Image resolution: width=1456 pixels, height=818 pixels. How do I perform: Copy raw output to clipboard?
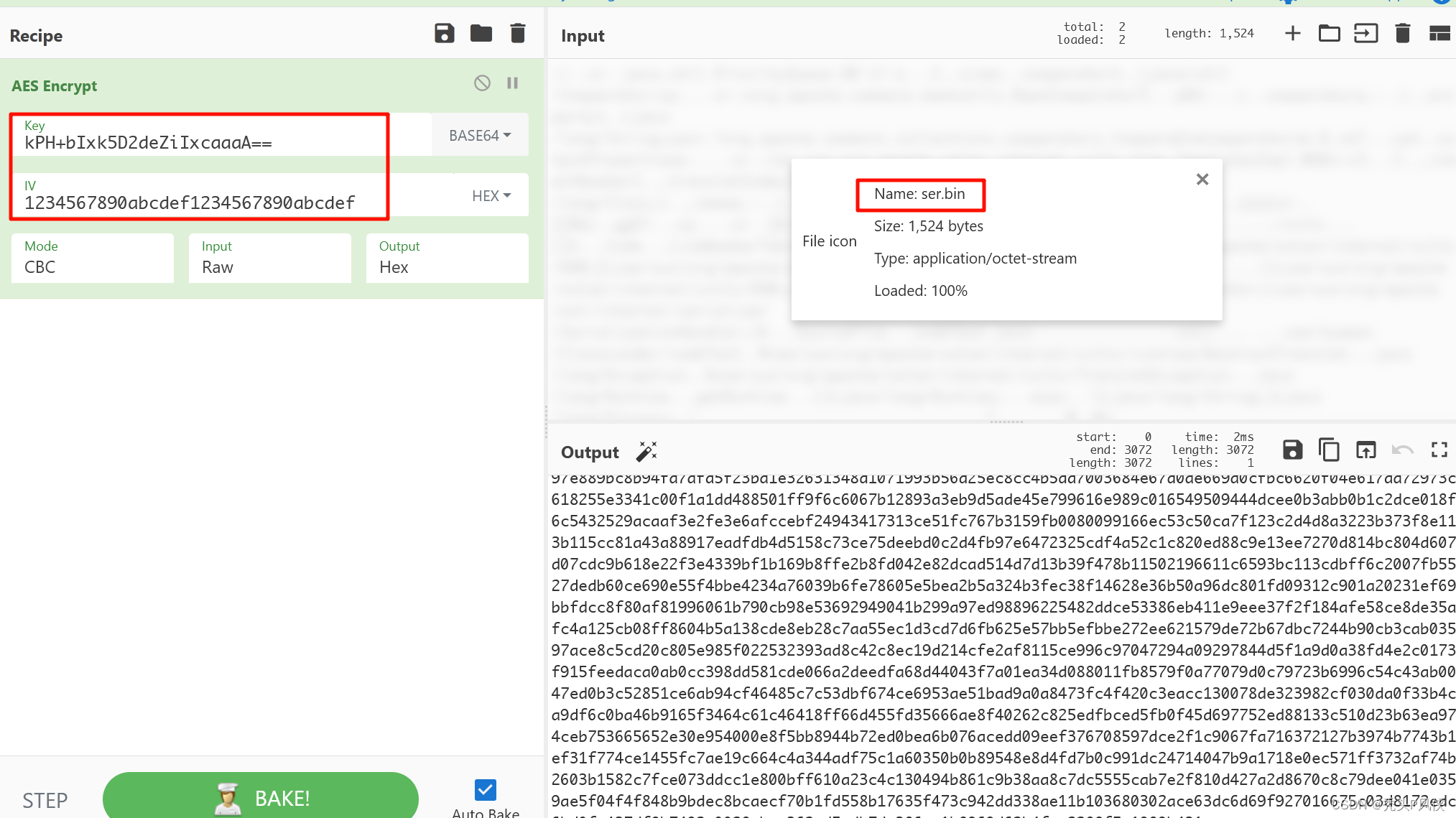pos(1330,450)
